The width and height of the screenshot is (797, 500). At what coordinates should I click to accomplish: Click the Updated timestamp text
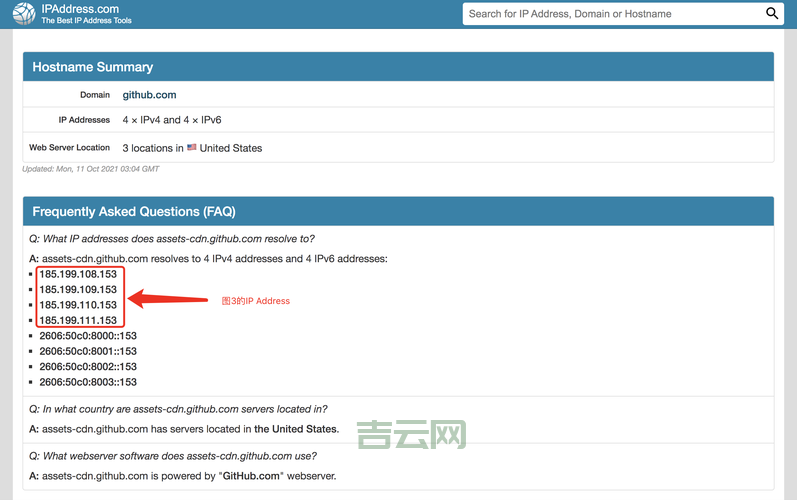91,169
